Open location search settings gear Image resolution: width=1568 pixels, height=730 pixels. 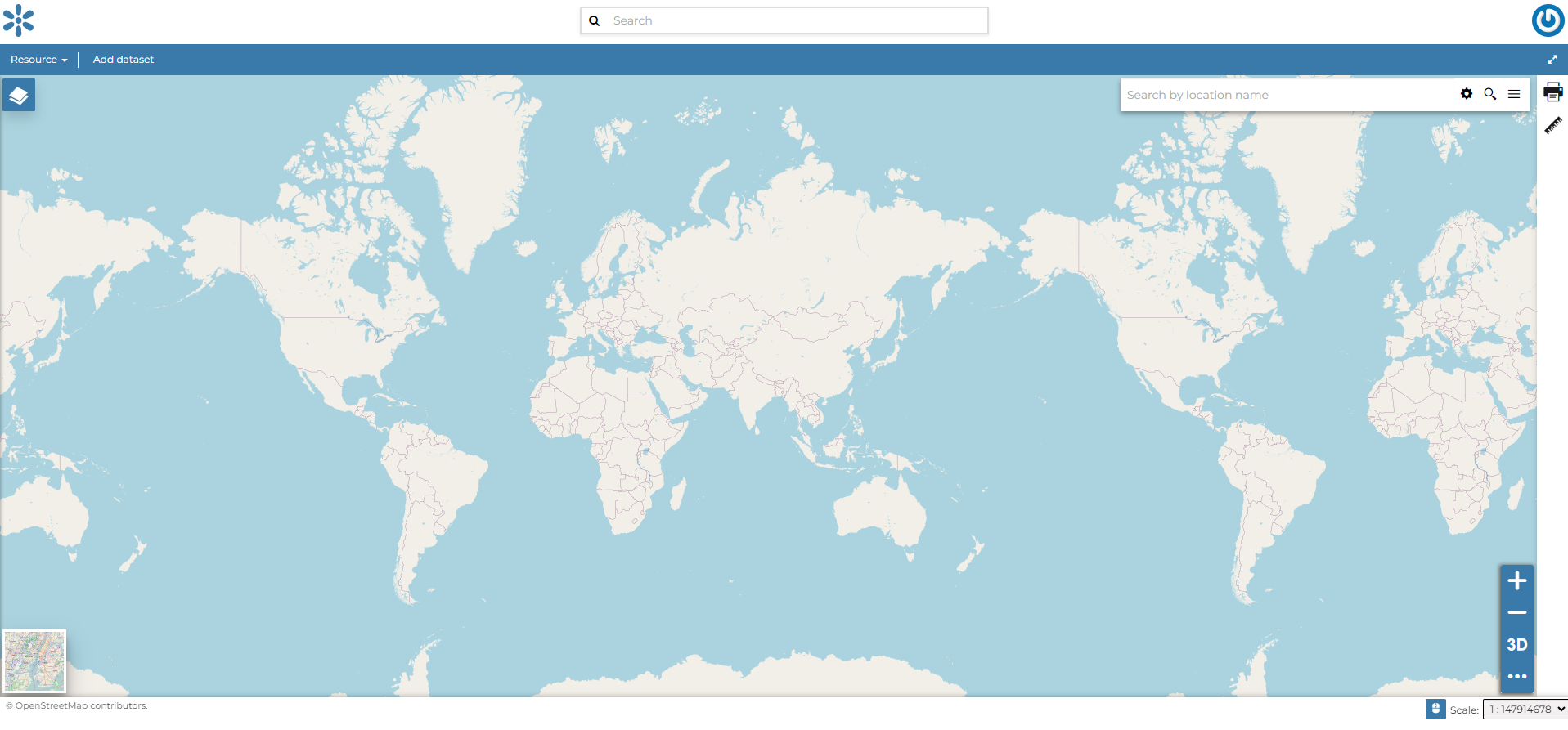pos(1467,94)
